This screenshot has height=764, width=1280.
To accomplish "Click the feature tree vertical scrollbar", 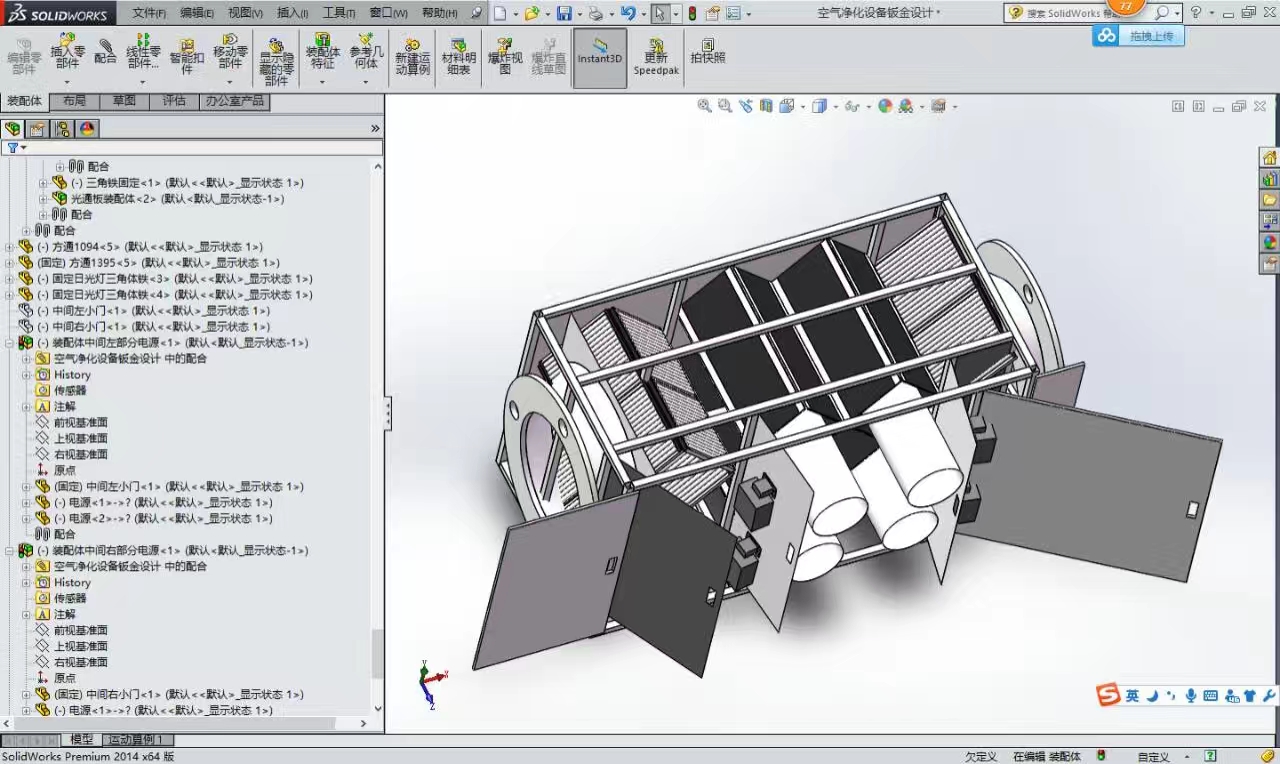I will (377, 654).
